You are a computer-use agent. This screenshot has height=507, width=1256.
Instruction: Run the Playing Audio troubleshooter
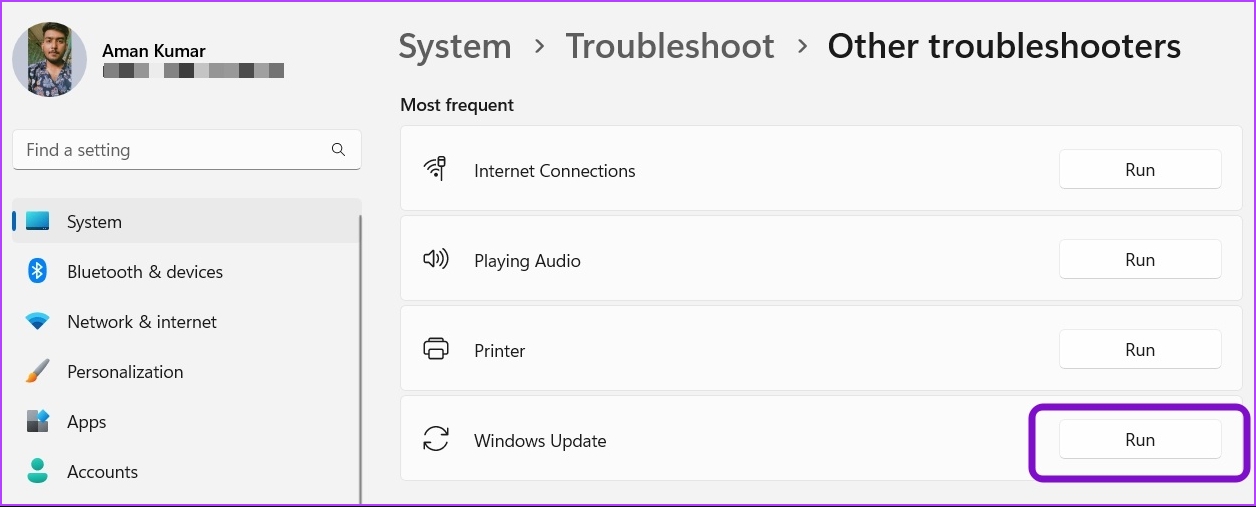click(1140, 260)
